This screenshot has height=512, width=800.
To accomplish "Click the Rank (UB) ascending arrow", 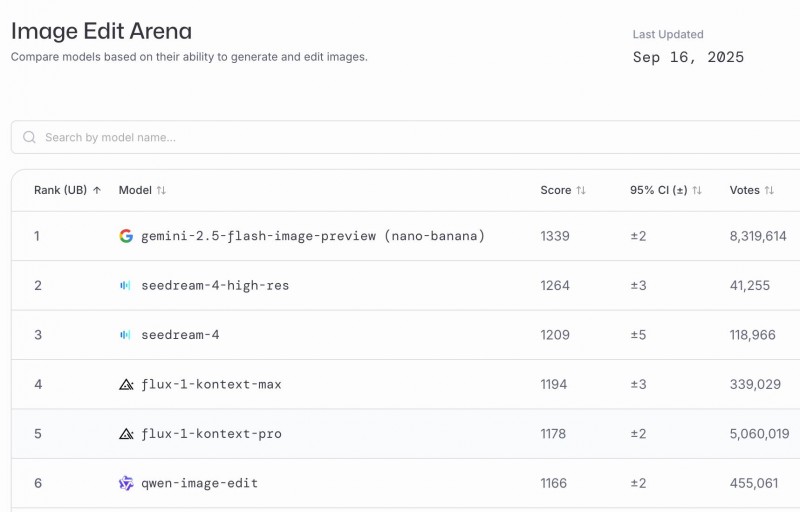I will tap(97, 190).
